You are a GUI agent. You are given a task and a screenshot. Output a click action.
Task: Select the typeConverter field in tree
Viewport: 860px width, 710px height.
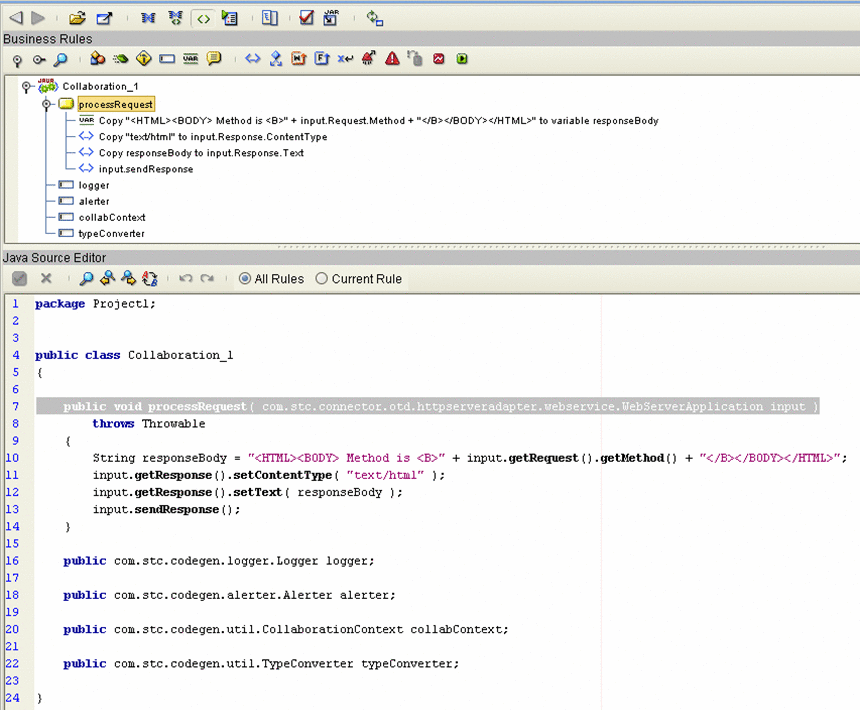(111, 234)
